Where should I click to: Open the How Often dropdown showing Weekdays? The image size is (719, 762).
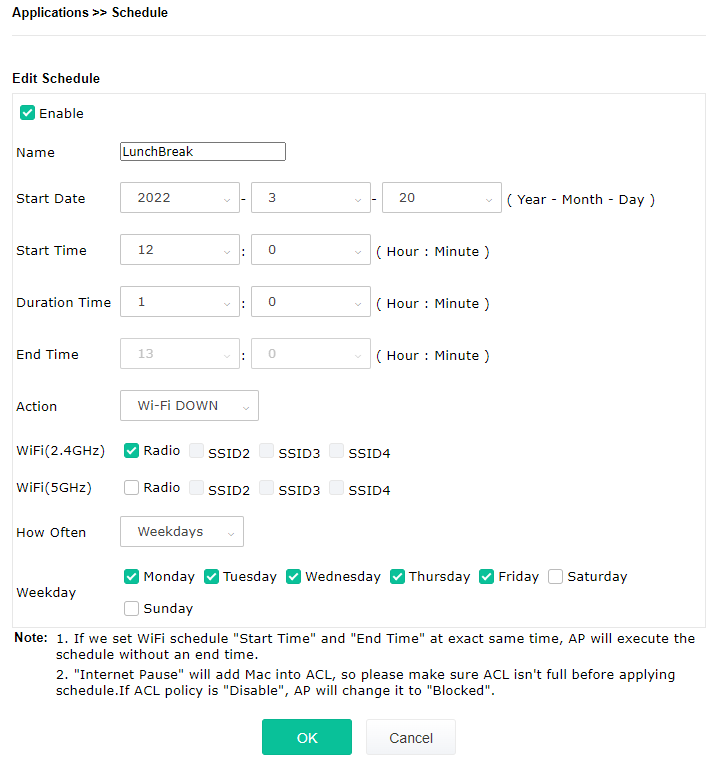pos(182,532)
